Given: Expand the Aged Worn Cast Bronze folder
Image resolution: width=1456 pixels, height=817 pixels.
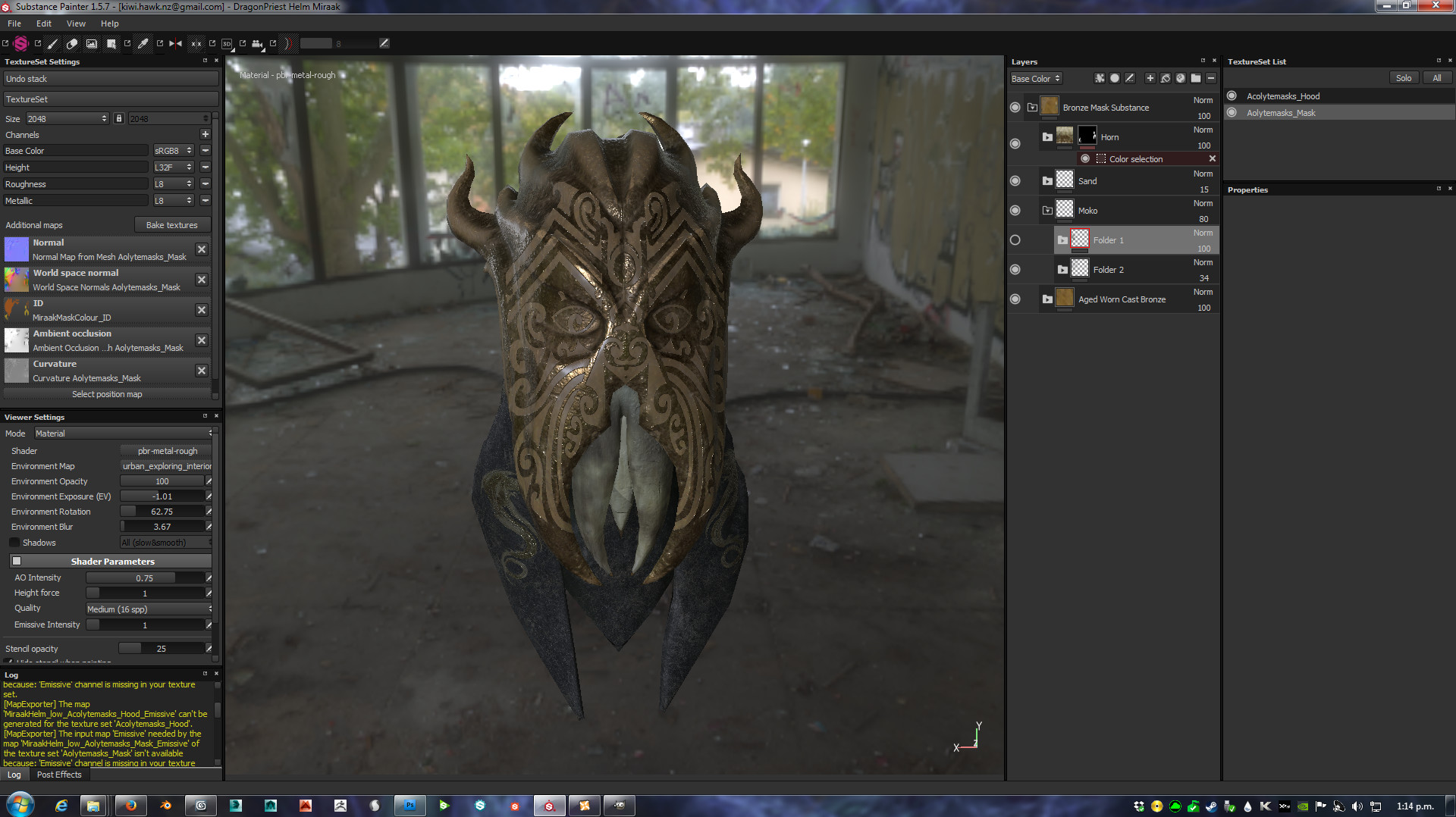Looking at the screenshot, I should click(1047, 299).
